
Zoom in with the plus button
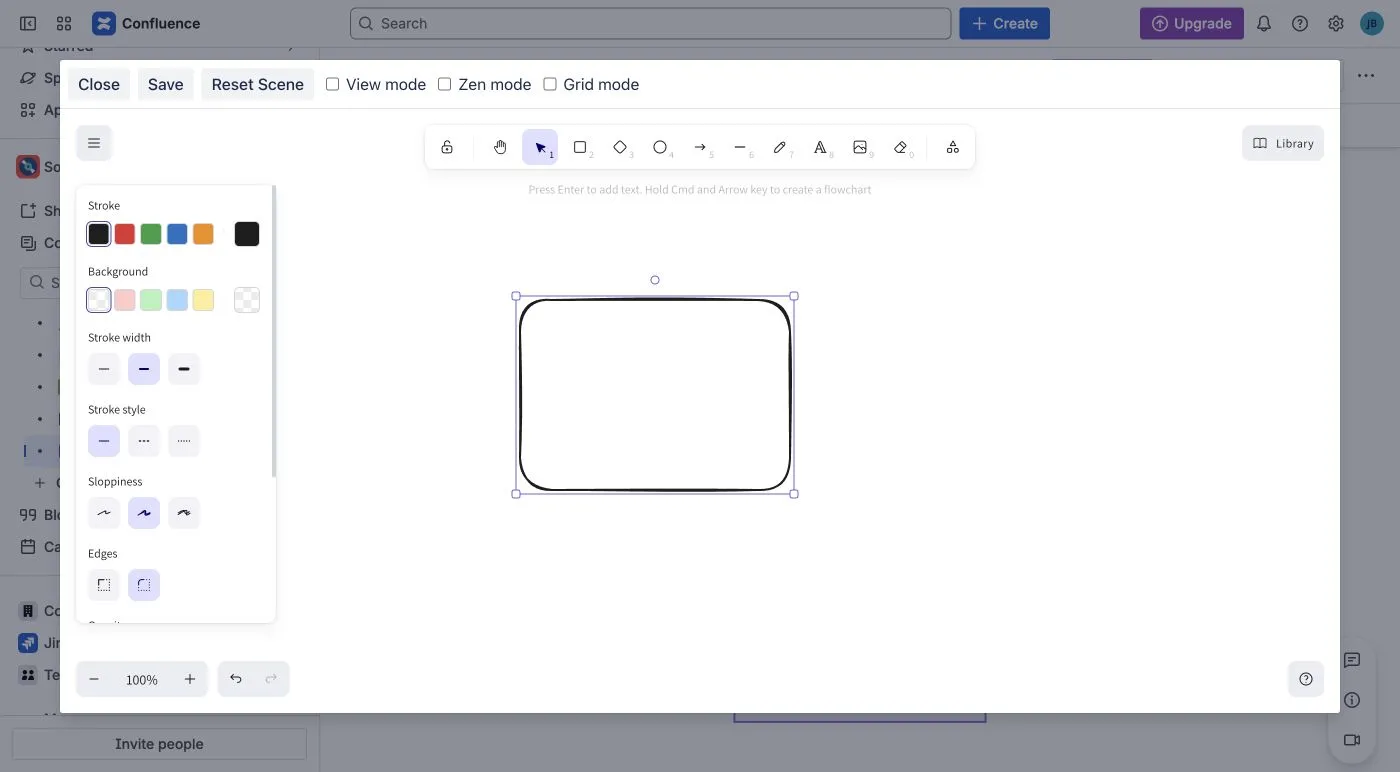(190, 679)
